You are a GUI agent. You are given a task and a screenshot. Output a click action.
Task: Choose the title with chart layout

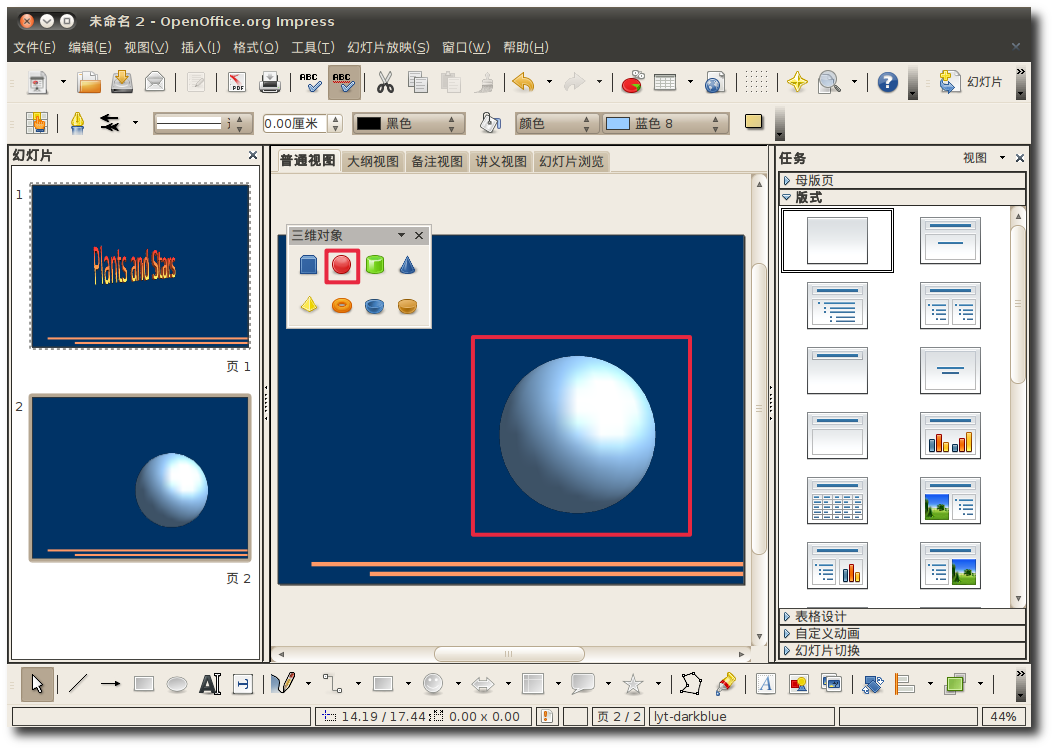[950, 435]
